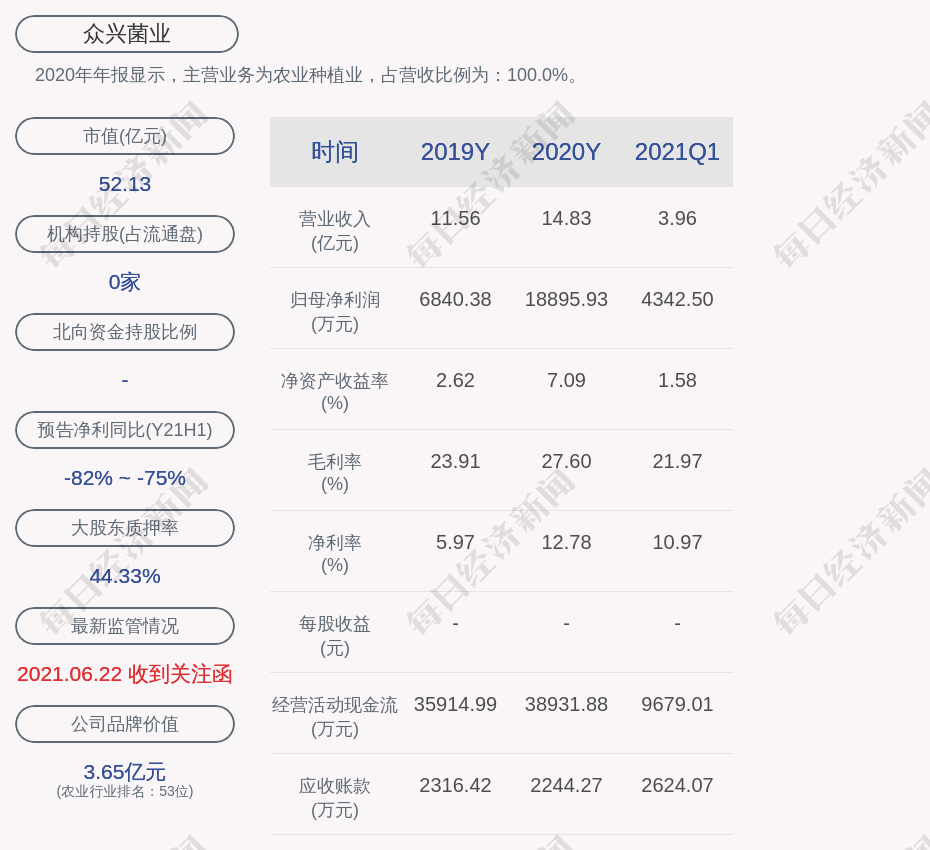Click cash flow value 38931.88
930x850 pixels.
[x=566, y=704]
